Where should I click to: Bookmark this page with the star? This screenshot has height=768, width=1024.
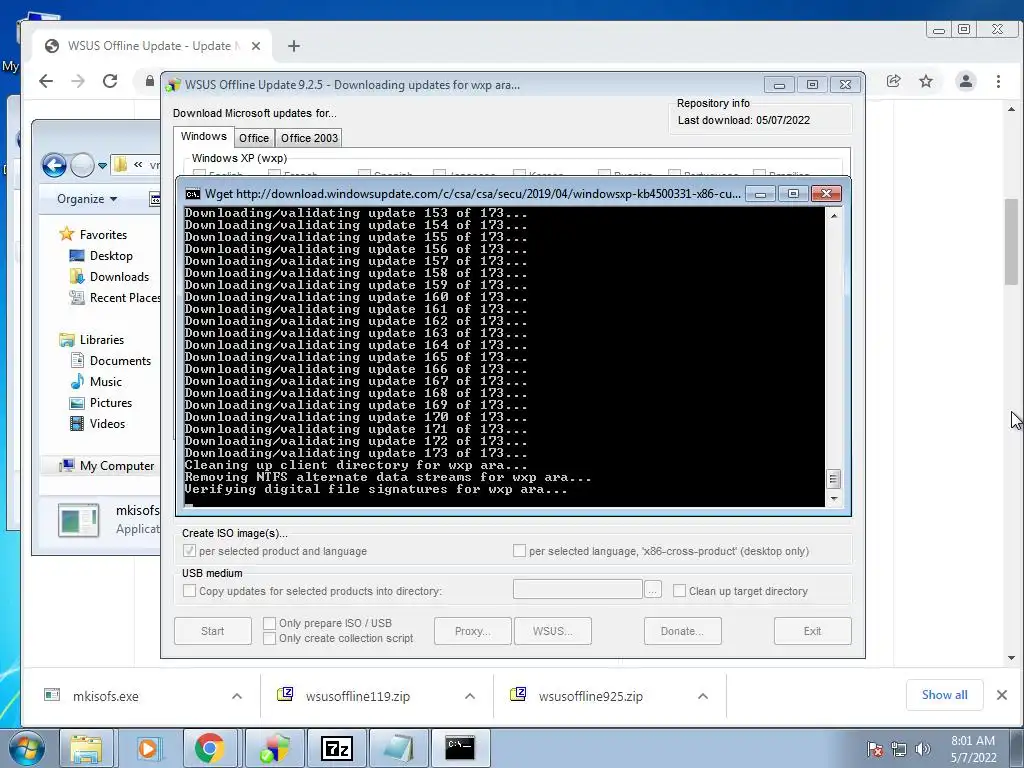pyautogui.click(x=926, y=81)
